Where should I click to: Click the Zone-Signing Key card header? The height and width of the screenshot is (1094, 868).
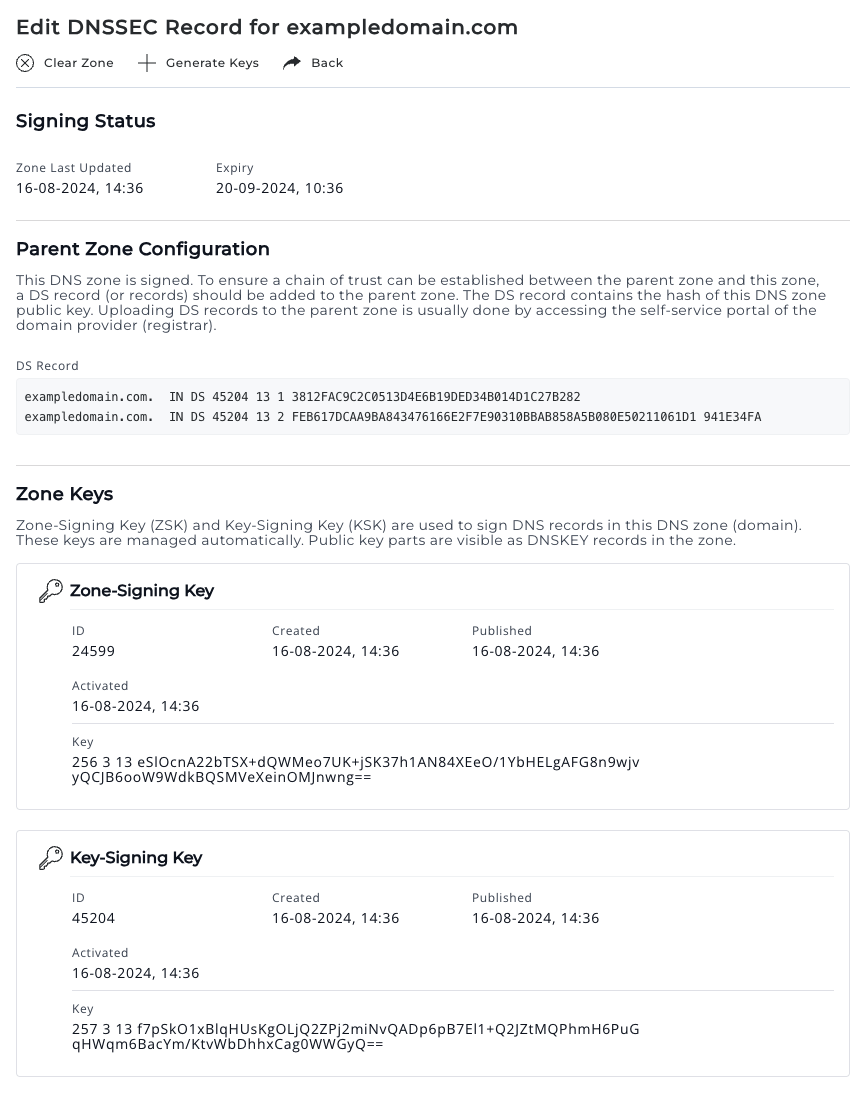coord(142,591)
